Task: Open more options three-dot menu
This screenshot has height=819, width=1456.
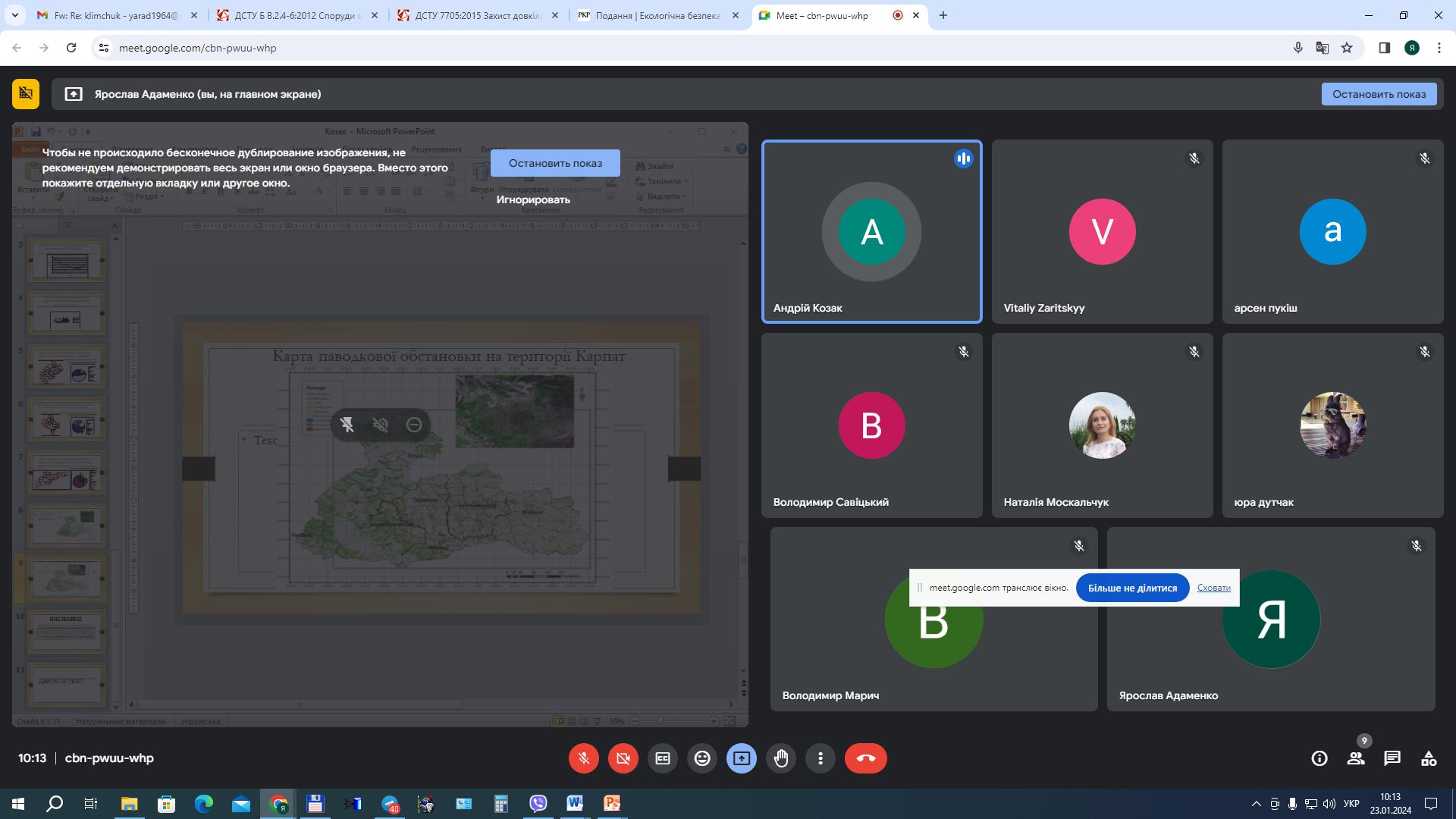Action: (821, 758)
